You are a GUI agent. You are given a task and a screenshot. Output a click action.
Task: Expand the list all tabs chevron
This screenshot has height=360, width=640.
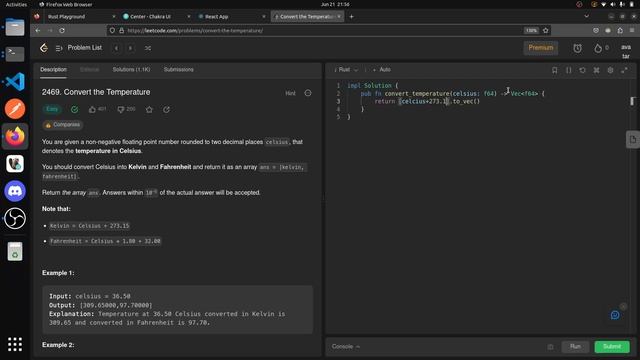587,17
